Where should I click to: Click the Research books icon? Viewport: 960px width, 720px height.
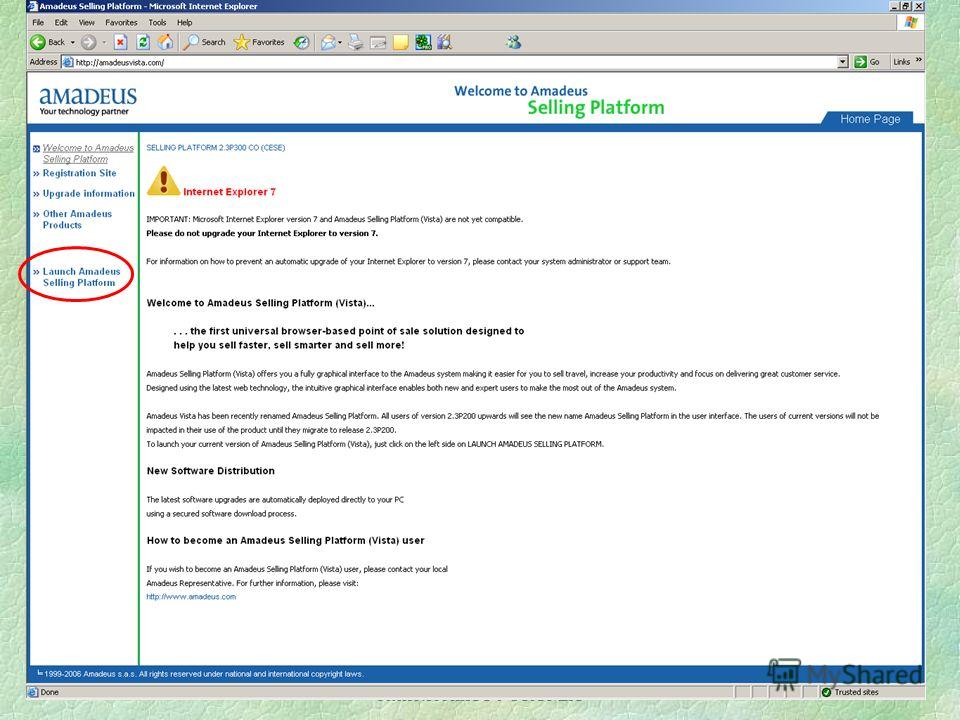[x=444, y=42]
